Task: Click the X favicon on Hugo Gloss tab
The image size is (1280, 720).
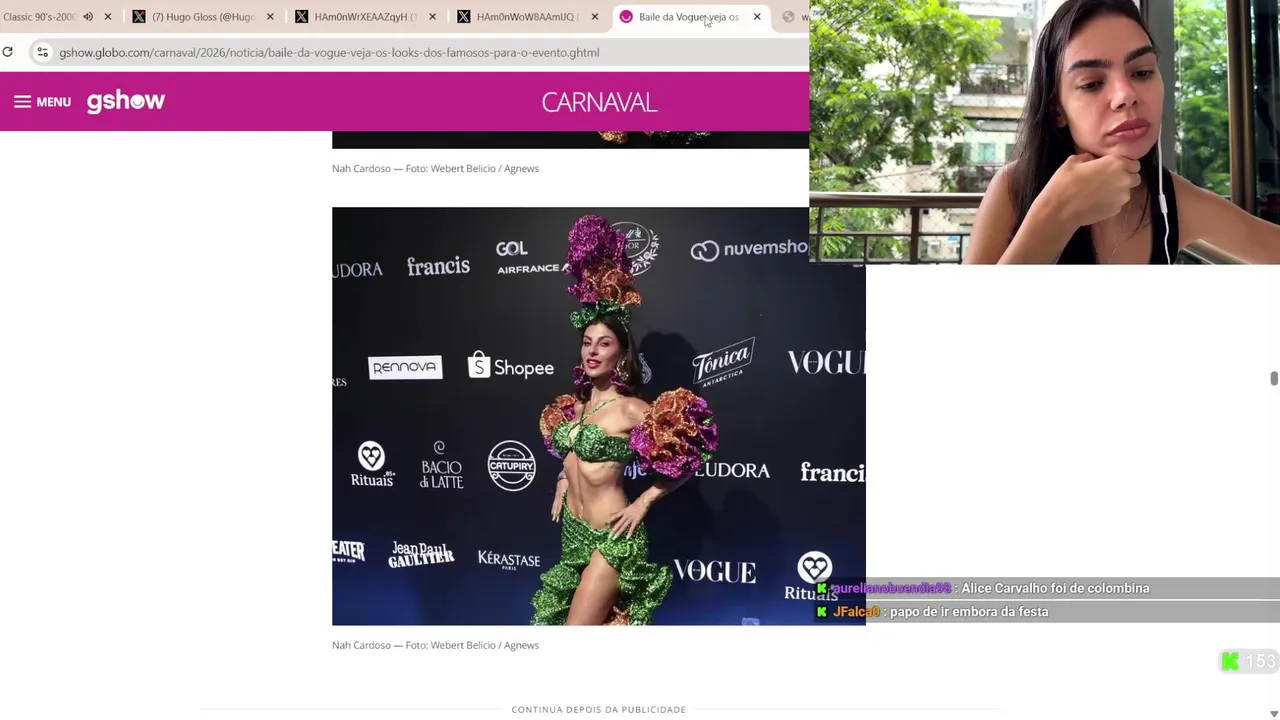Action: point(139,17)
